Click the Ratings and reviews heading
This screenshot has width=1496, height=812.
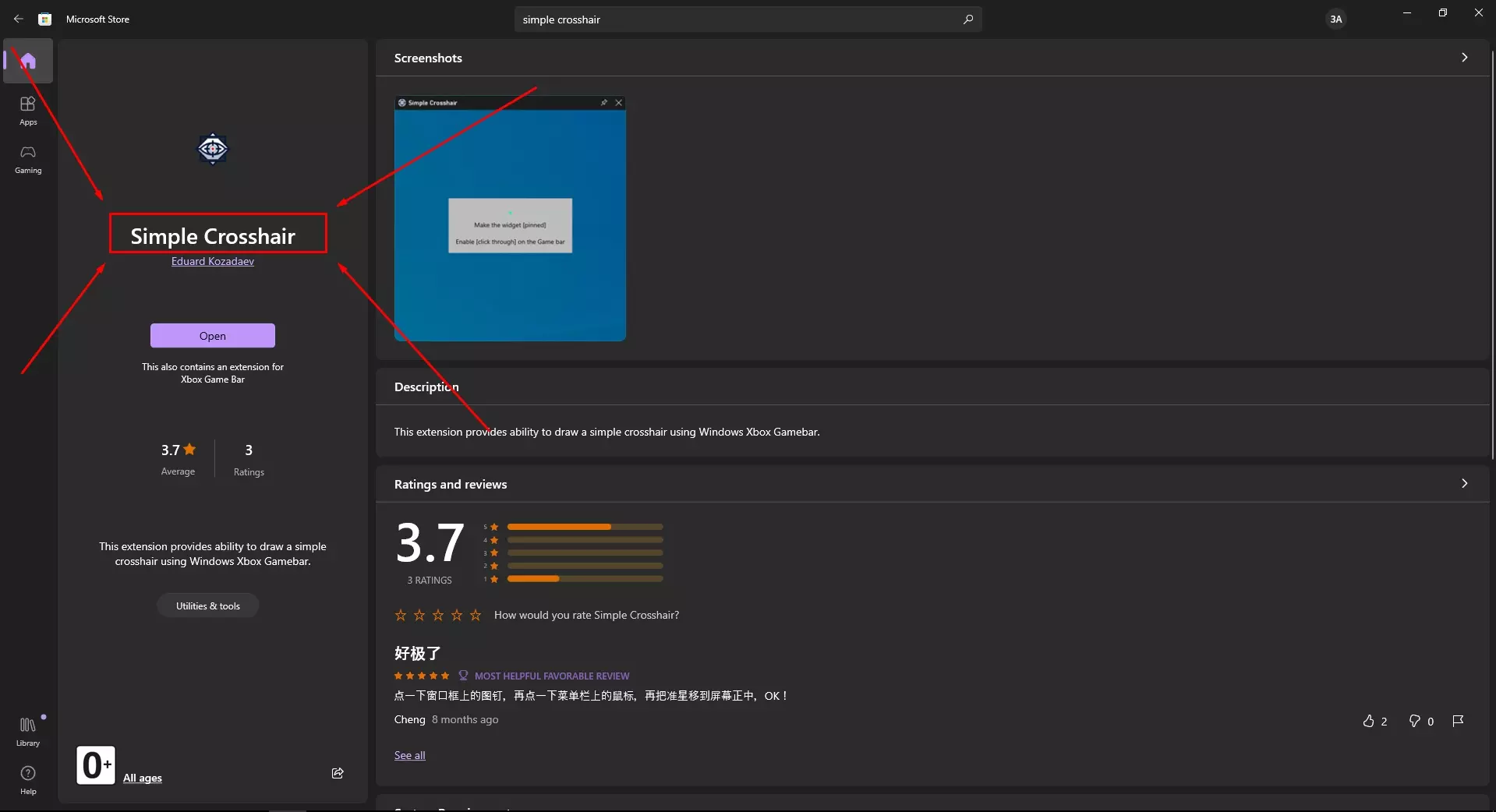coord(451,485)
